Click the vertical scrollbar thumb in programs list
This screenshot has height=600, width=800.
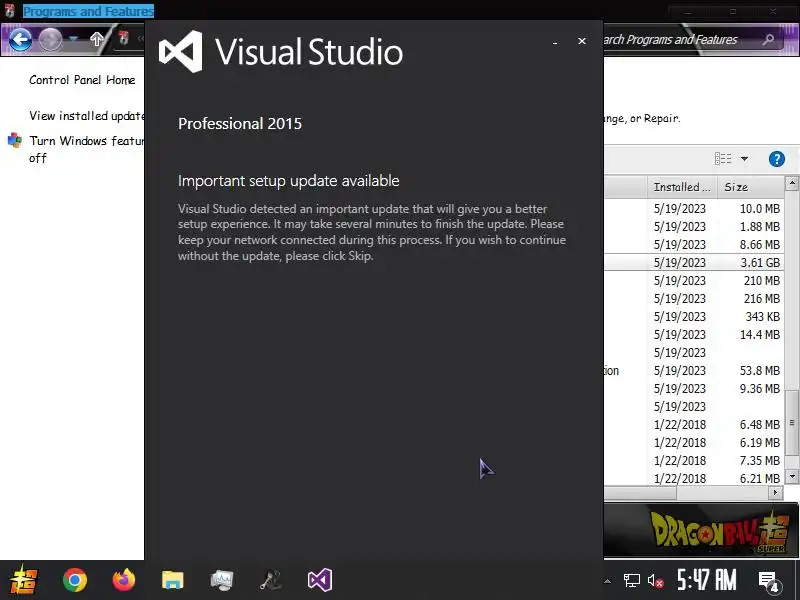pyautogui.click(x=792, y=422)
